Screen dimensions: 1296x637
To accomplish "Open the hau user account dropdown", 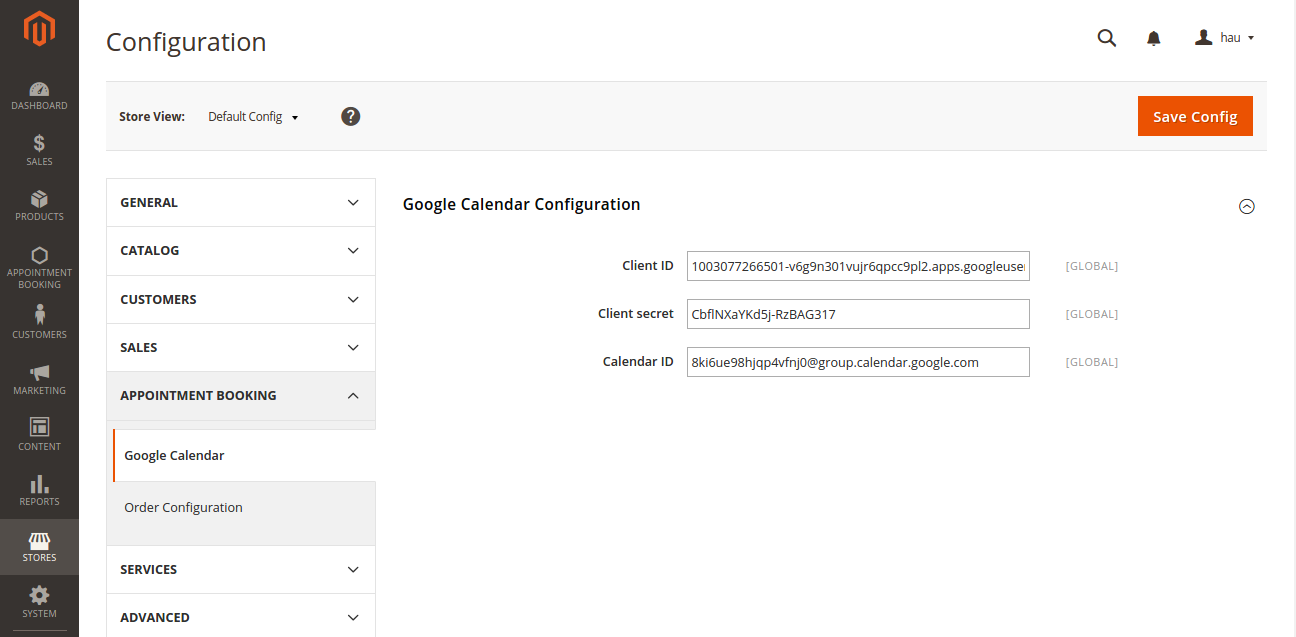I will [1225, 38].
